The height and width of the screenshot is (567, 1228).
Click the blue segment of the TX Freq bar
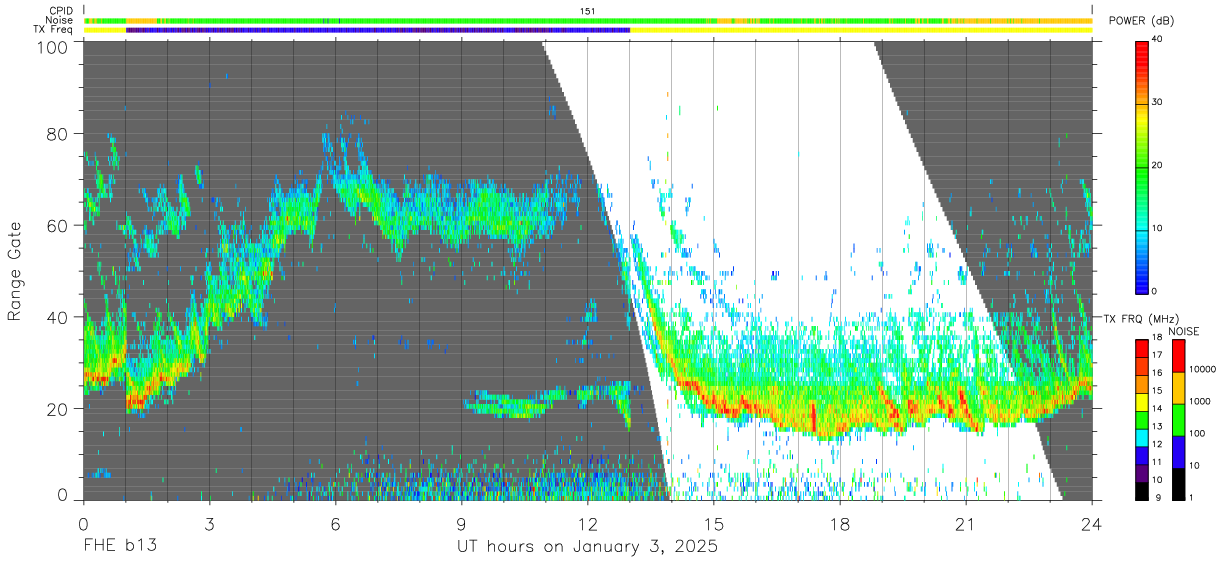click(x=378, y=30)
